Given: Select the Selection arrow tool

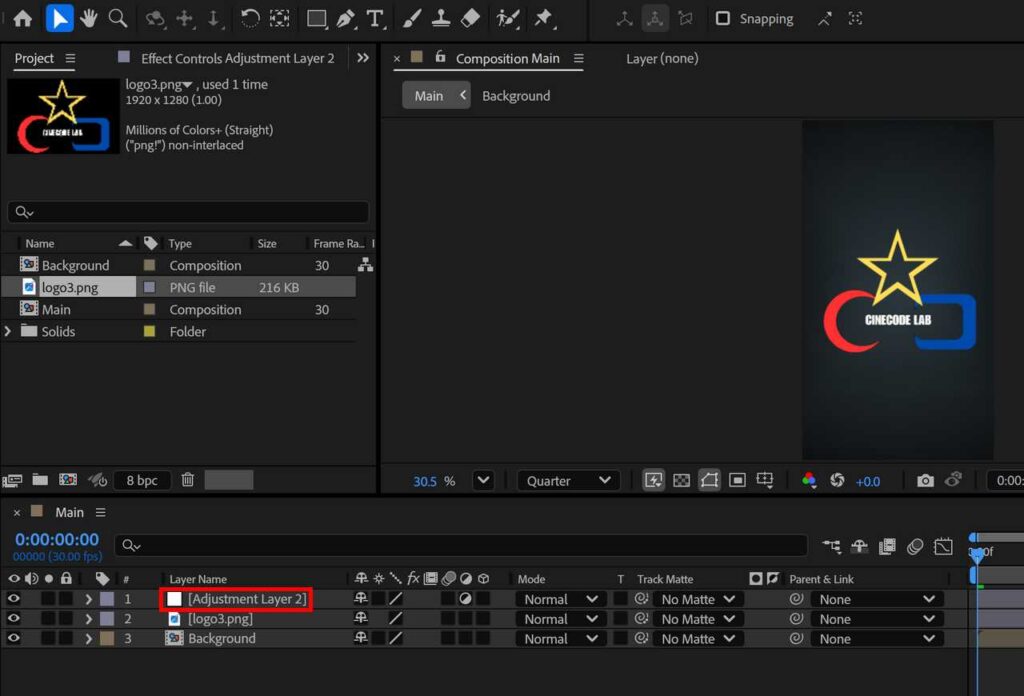Looking at the screenshot, I should pyautogui.click(x=59, y=18).
